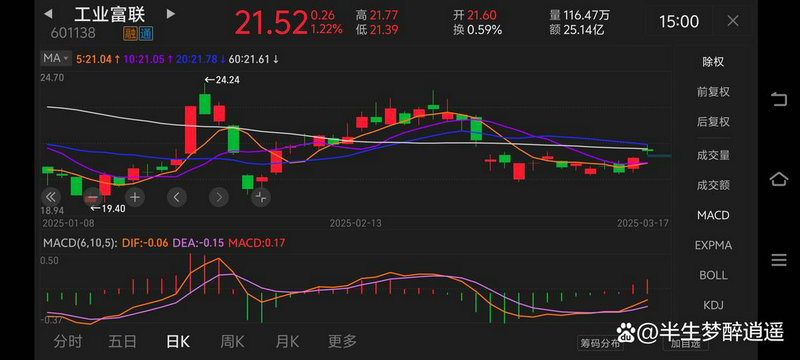This screenshot has height=360, width=800.
Task: Go to previous stock with left arrow
Action: pos(47,14)
